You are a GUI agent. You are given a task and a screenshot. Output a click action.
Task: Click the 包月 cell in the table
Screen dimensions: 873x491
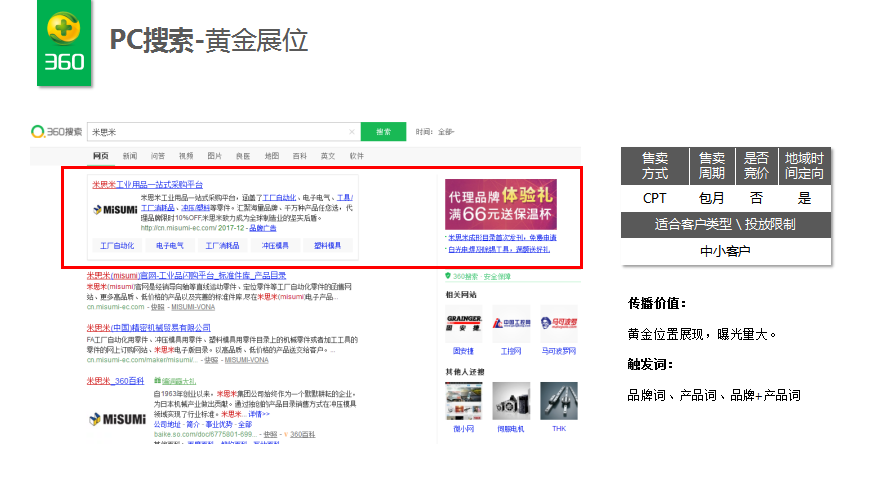pyautogui.click(x=711, y=198)
